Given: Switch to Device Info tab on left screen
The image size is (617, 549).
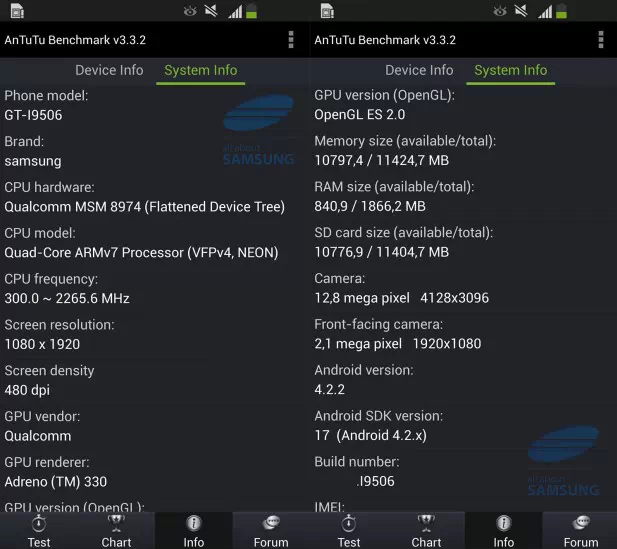Looking at the screenshot, I should [x=109, y=71].
